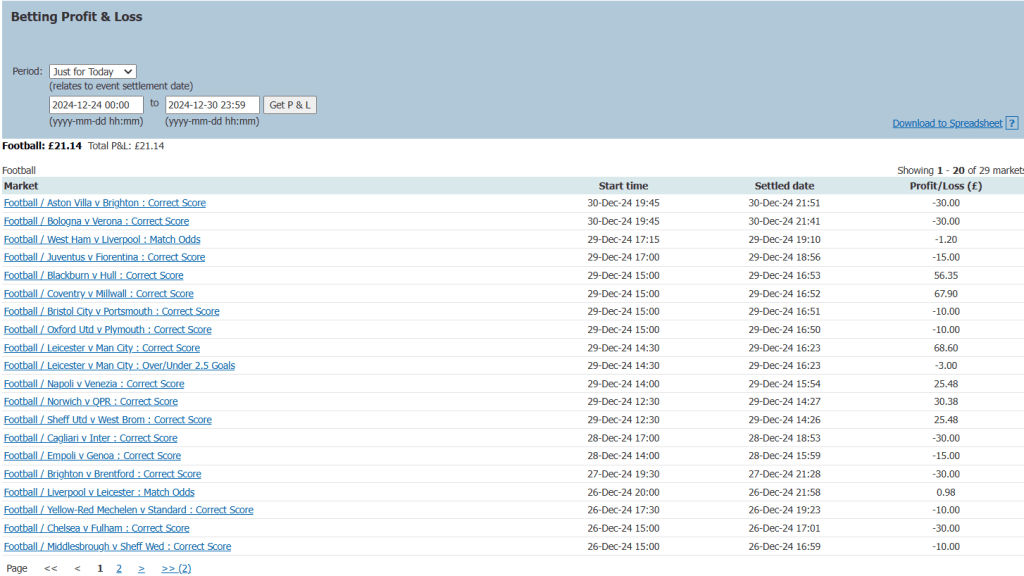Open Yellow-Red Mechelen v Standard market
The height and width of the screenshot is (576, 1024).
click(x=129, y=510)
